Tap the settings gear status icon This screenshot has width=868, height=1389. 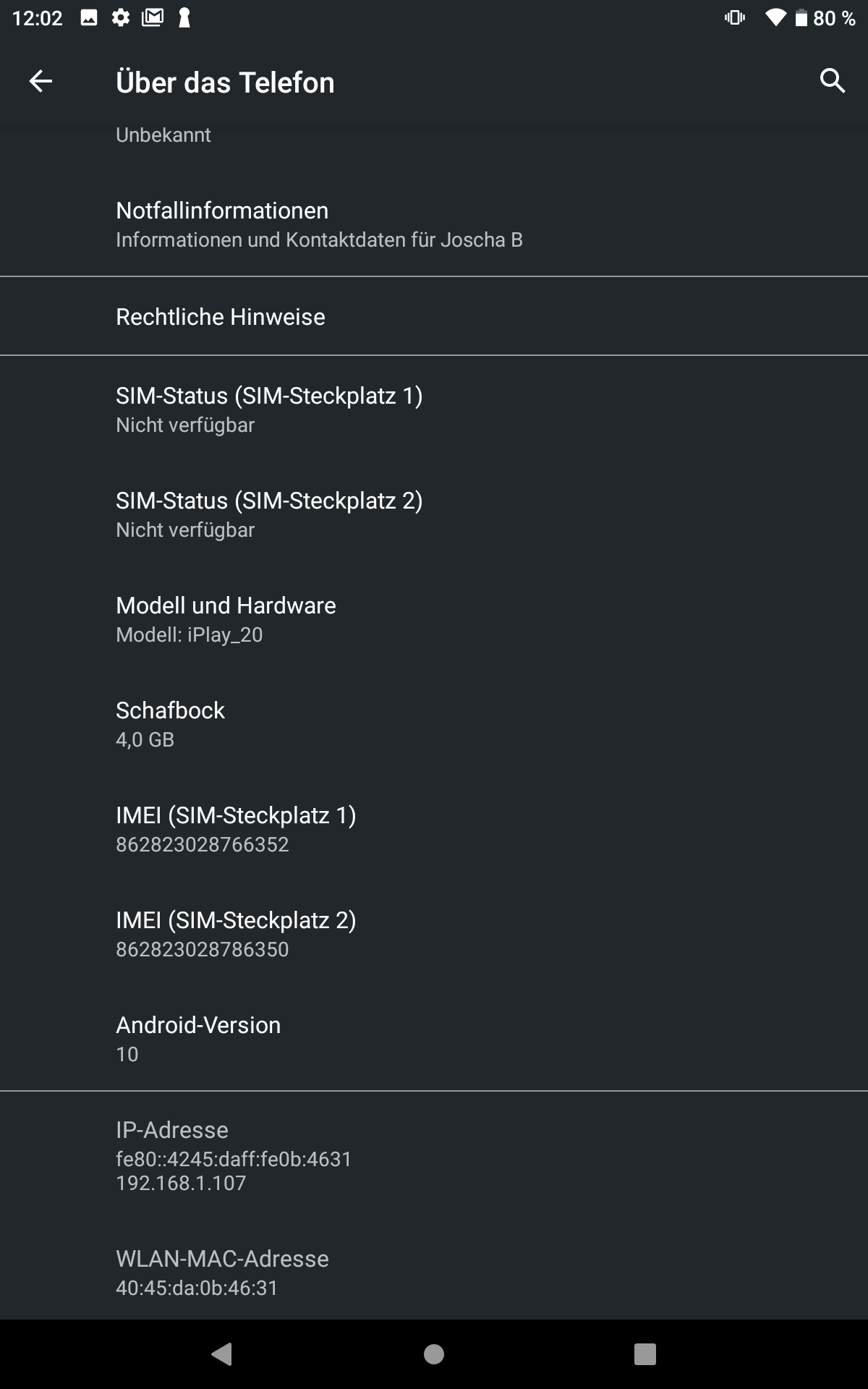[x=121, y=18]
